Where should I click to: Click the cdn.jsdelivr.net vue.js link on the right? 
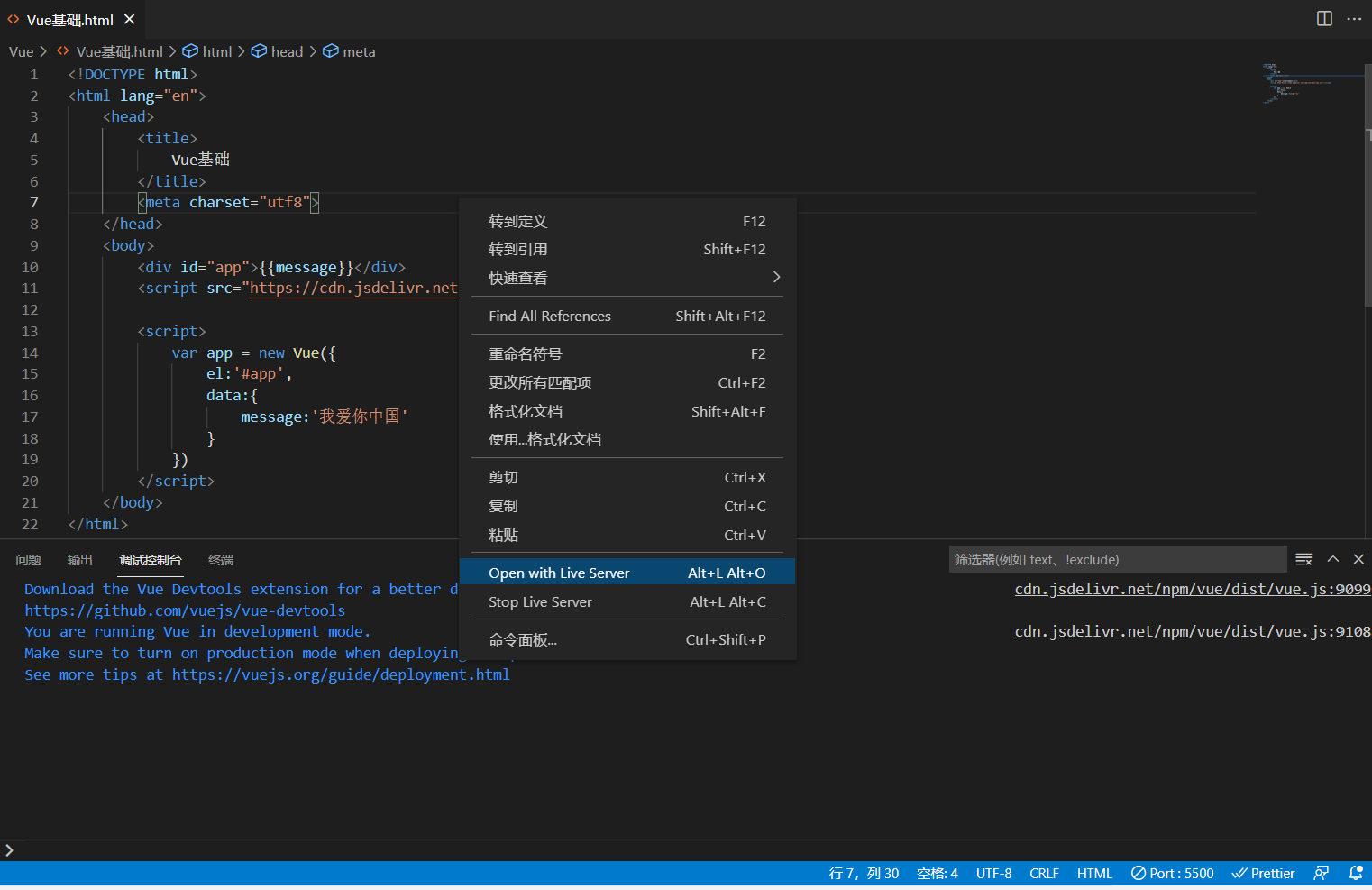(x=1192, y=589)
